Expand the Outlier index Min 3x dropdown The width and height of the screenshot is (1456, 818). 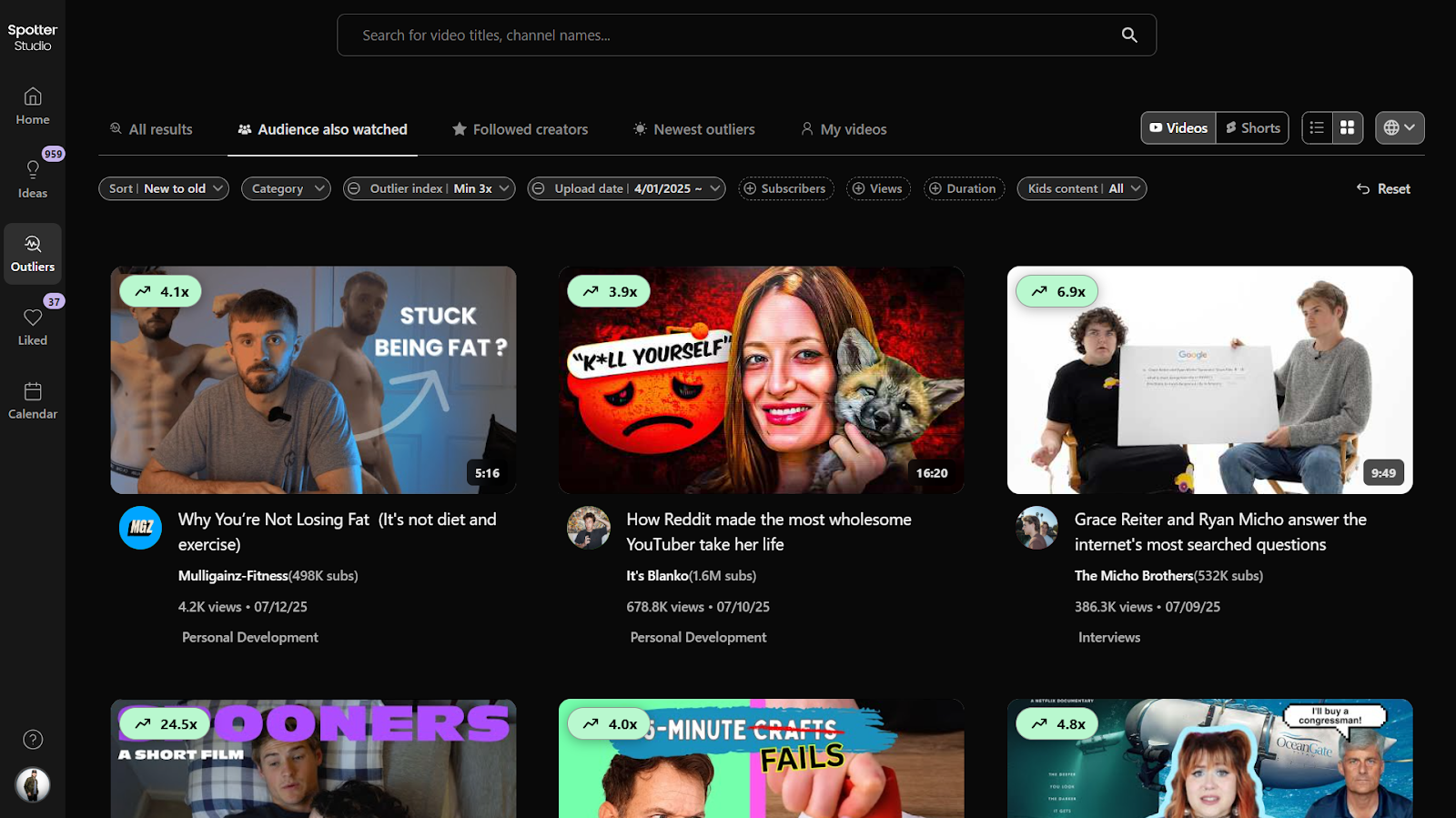coord(505,188)
